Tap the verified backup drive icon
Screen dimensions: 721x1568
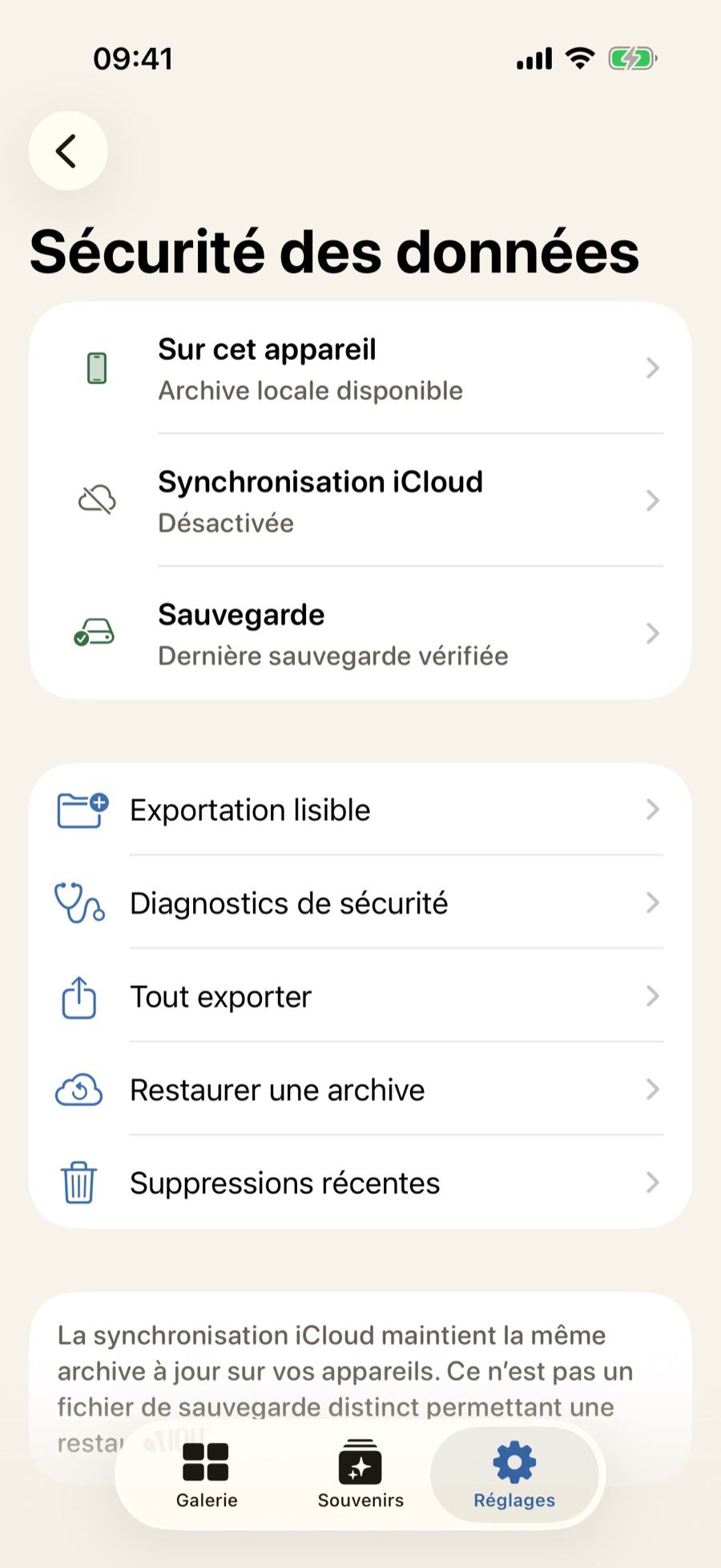tap(95, 632)
